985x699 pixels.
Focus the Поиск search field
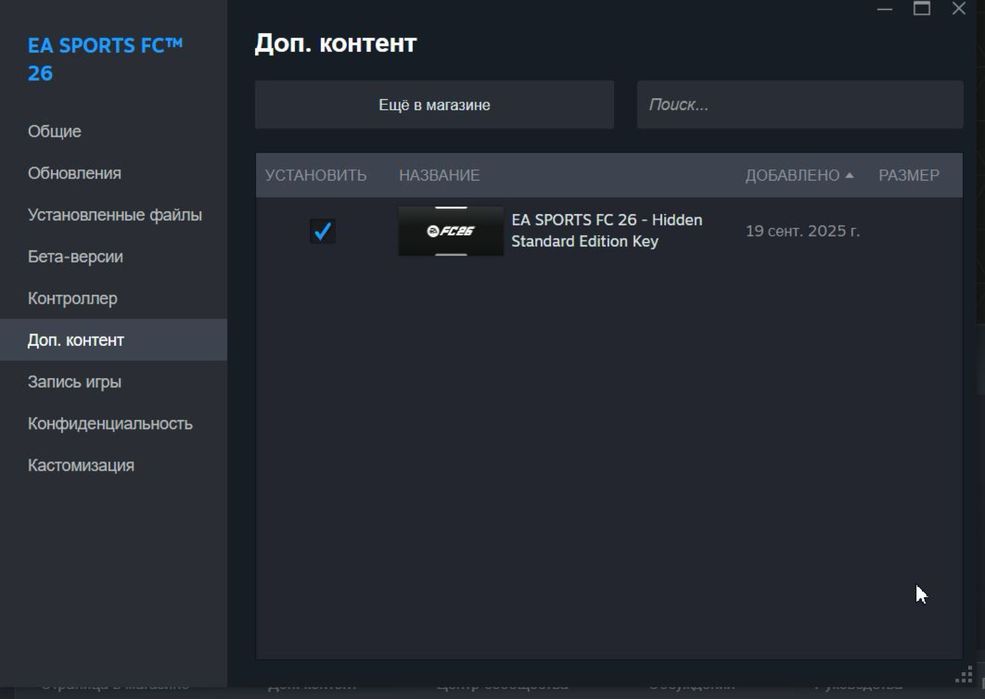800,105
